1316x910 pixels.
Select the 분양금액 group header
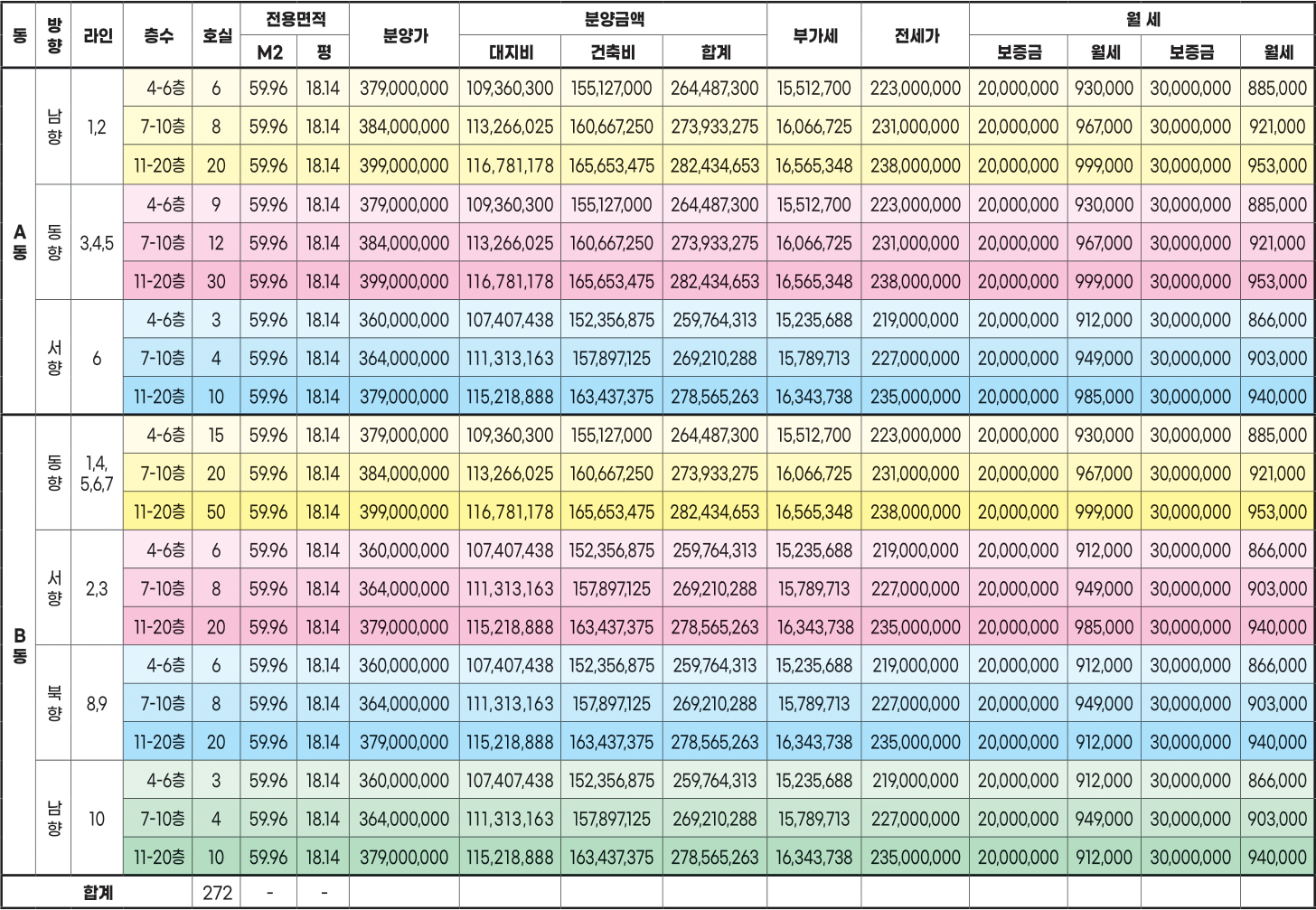[613, 18]
